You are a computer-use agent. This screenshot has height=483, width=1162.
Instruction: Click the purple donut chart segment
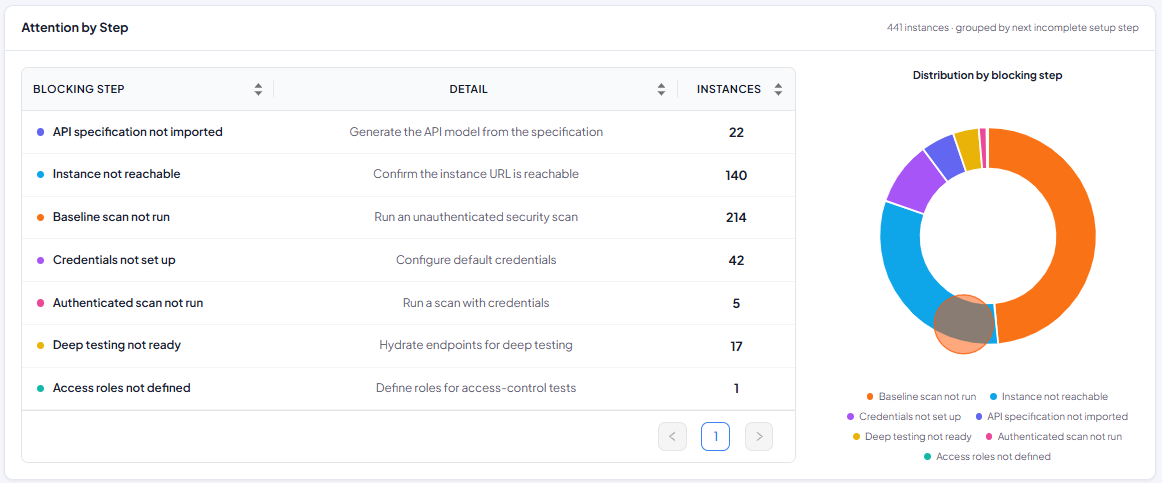916,181
